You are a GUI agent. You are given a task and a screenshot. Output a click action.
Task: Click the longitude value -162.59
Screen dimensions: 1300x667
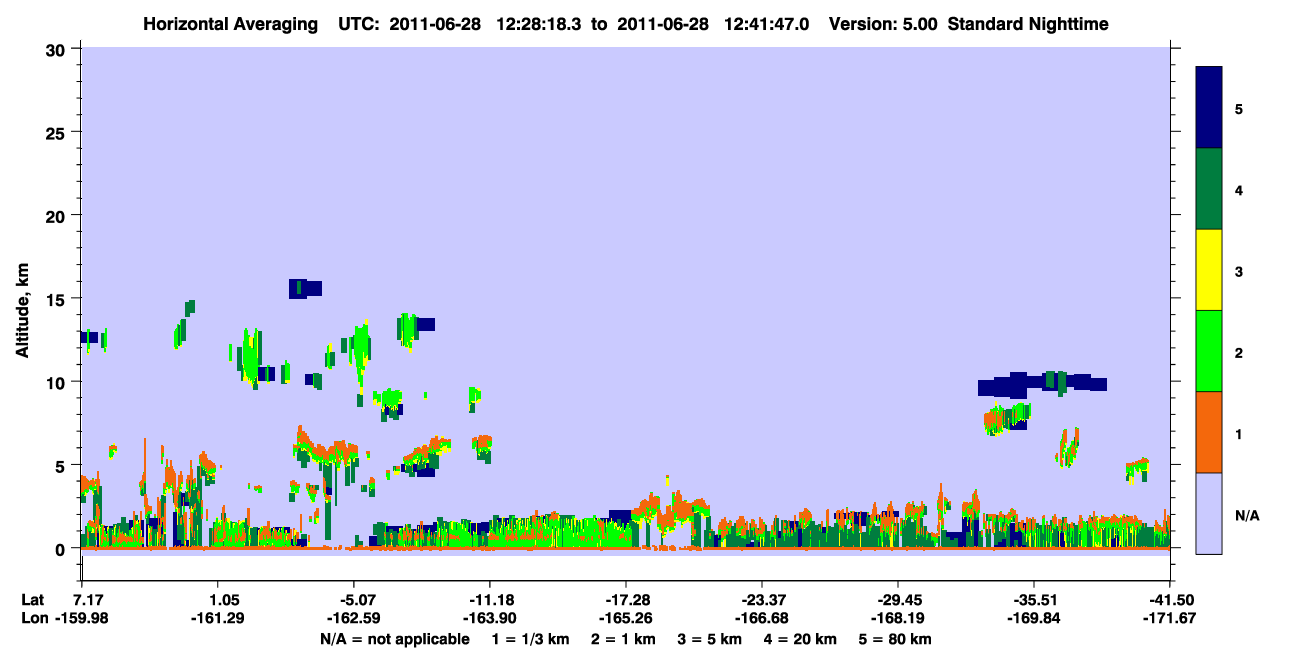(353, 619)
